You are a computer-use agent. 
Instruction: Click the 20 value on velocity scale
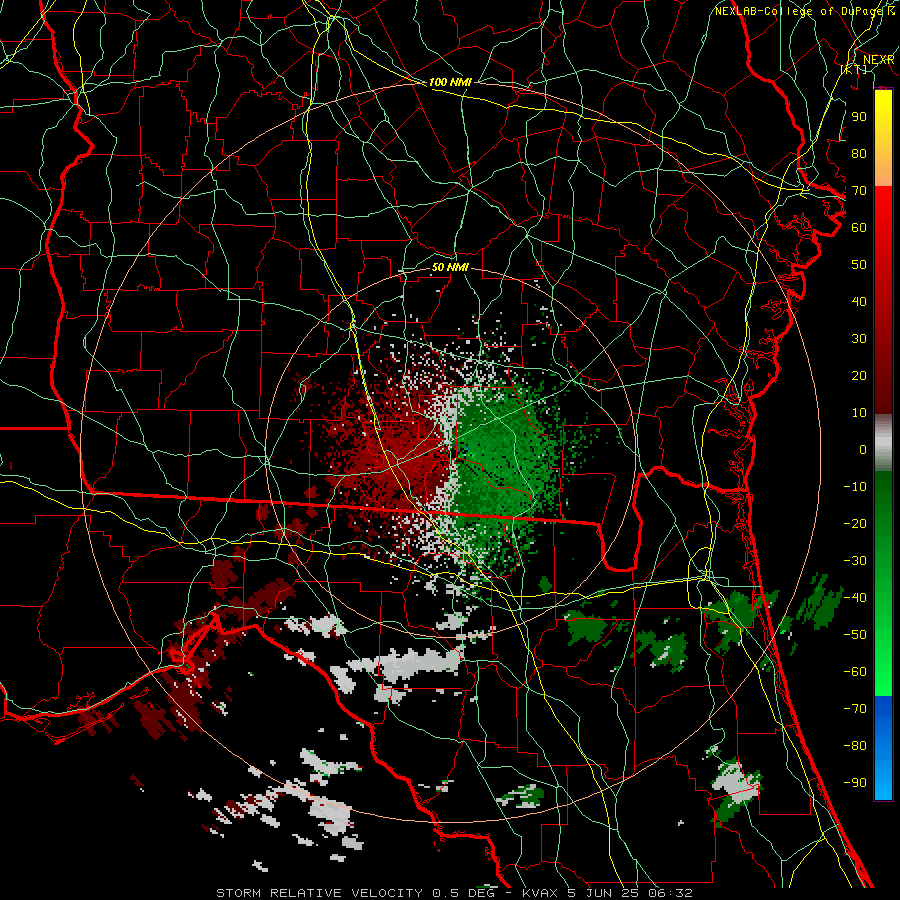[859, 376]
